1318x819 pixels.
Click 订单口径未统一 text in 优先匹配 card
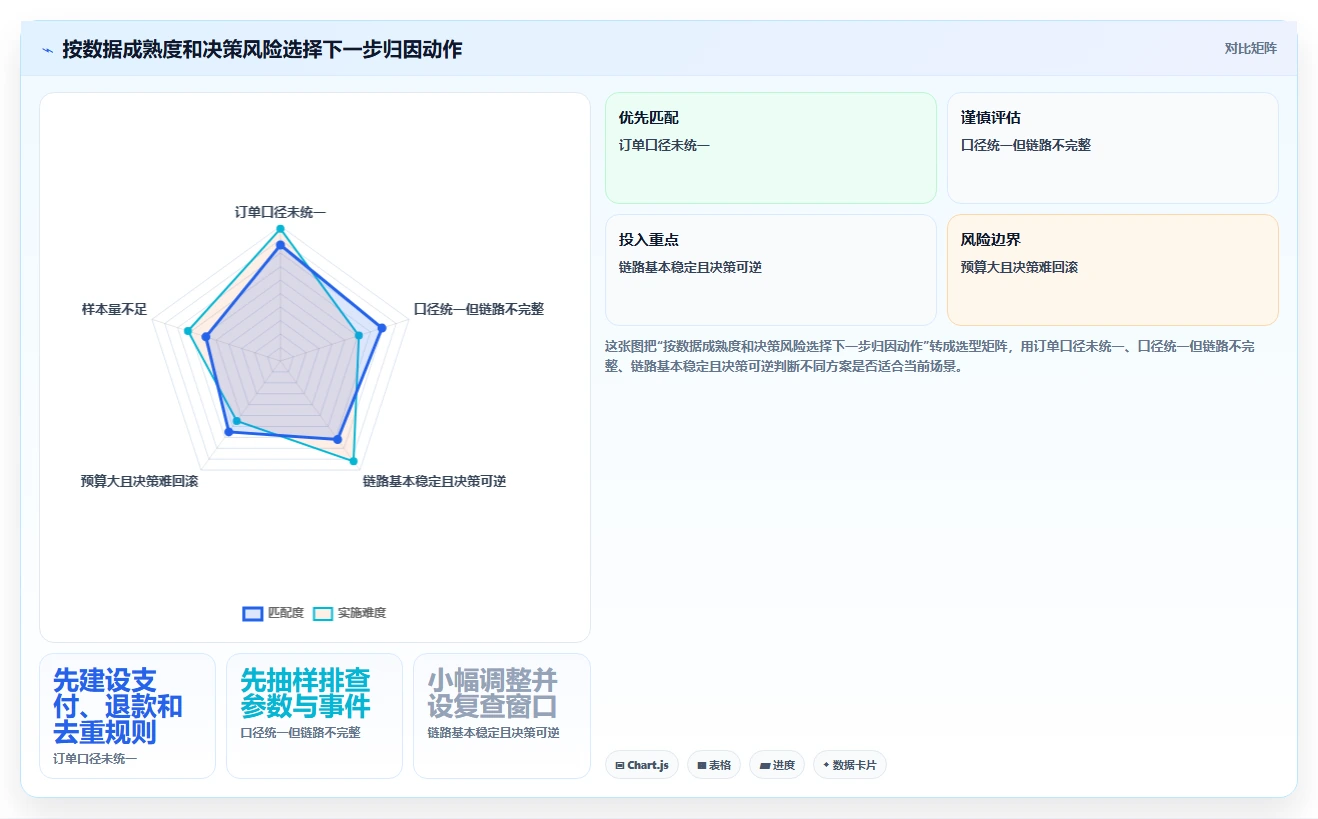pyautogui.click(x=664, y=145)
